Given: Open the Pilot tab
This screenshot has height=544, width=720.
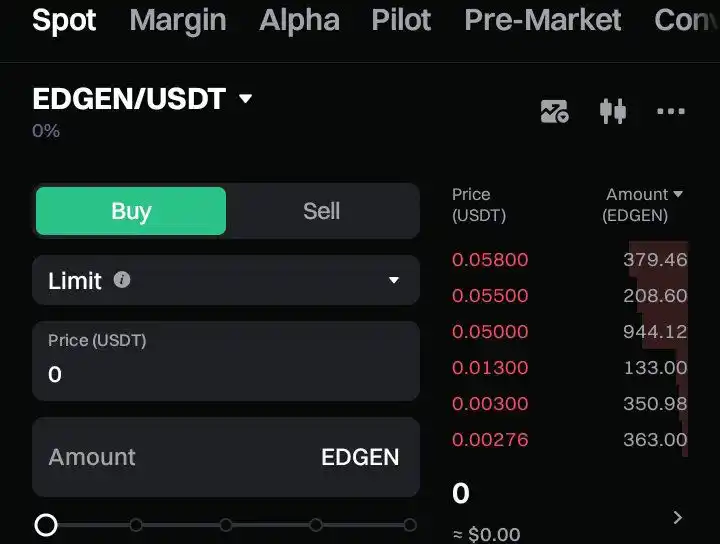Looking at the screenshot, I should (401, 20).
